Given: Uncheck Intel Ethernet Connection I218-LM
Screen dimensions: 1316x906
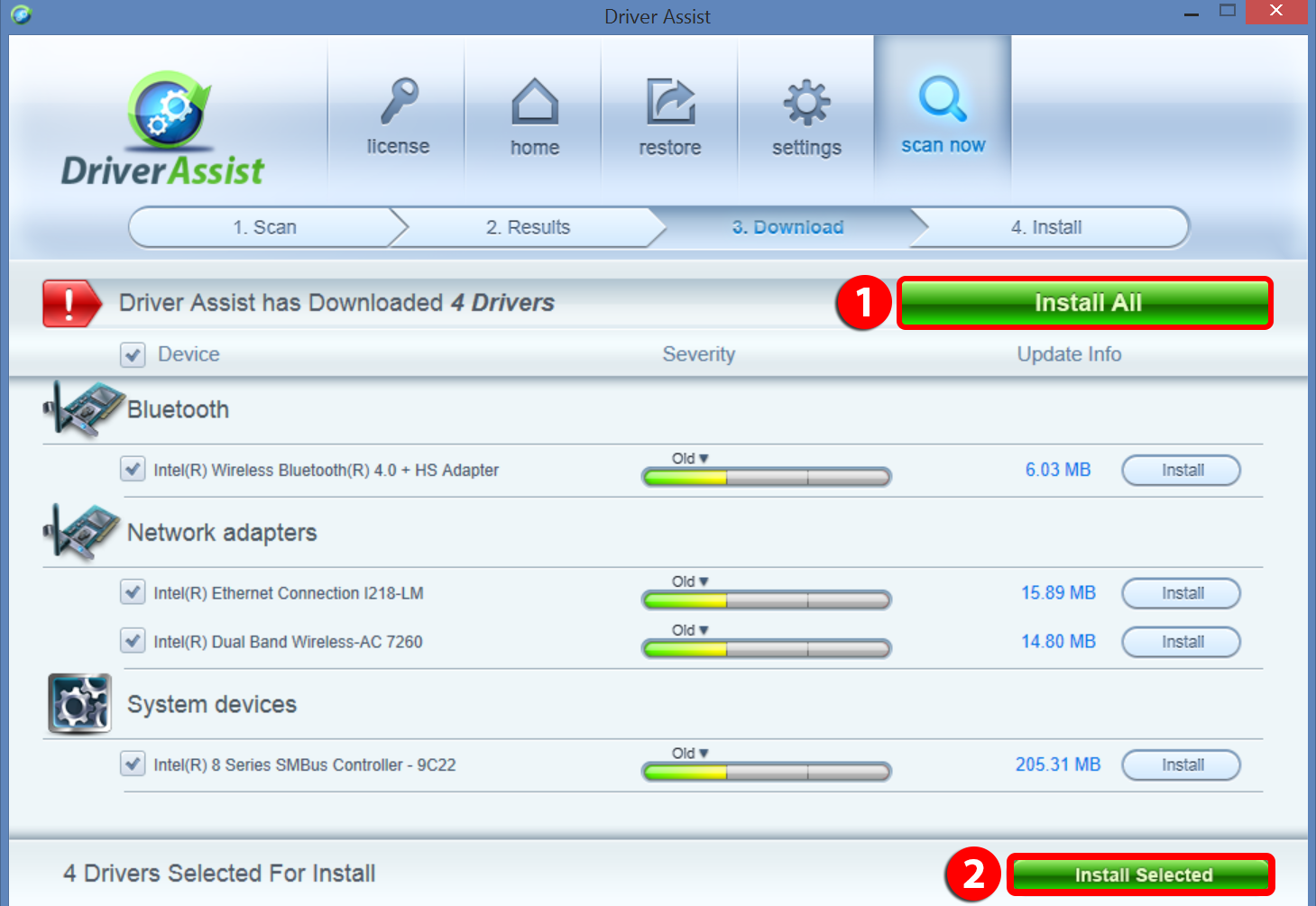Looking at the screenshot, I should click(133, 592).
